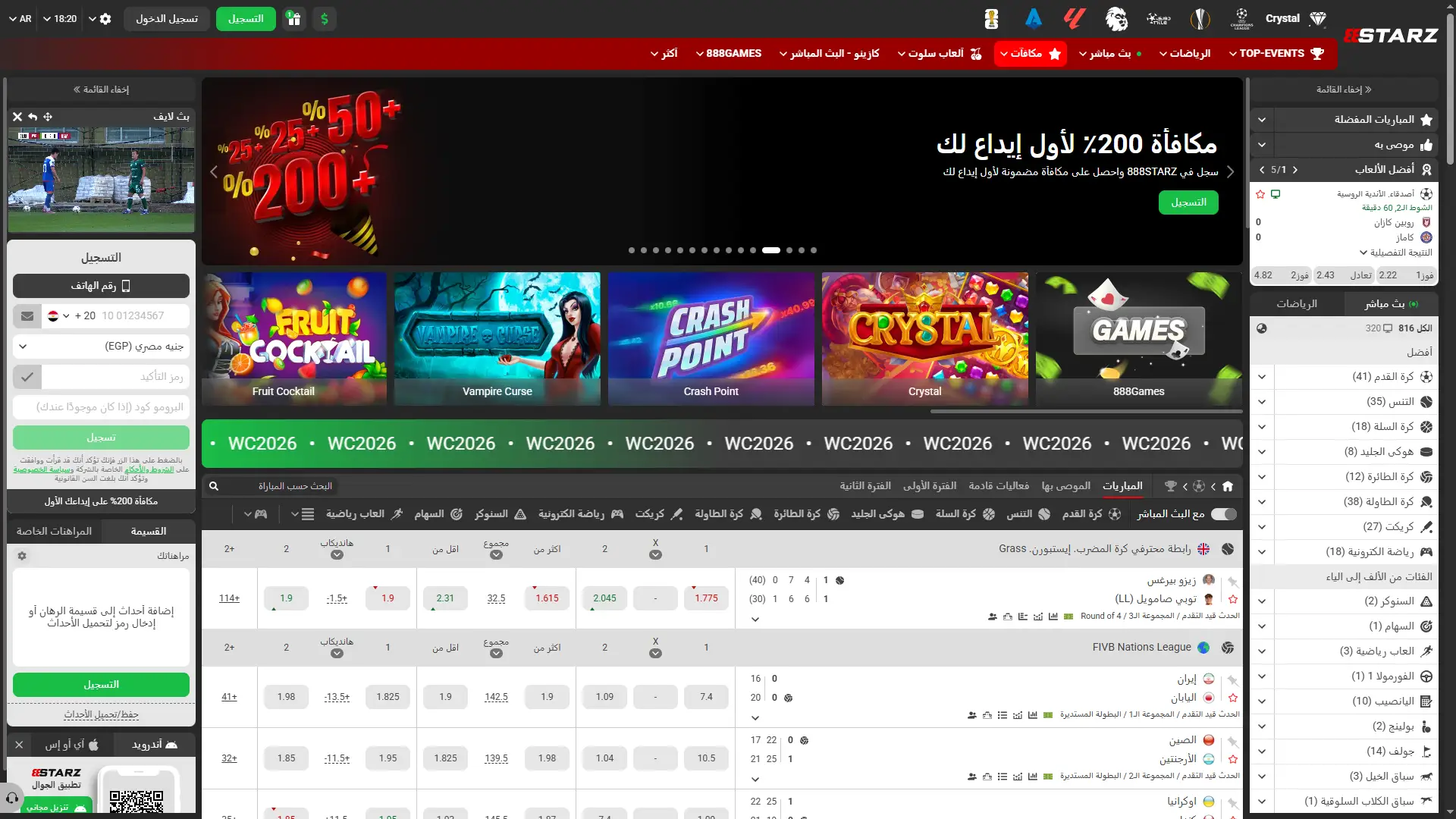Expand more markets under Zizou Bergs match
The image size is (1456, 819).
coord(755,620)
